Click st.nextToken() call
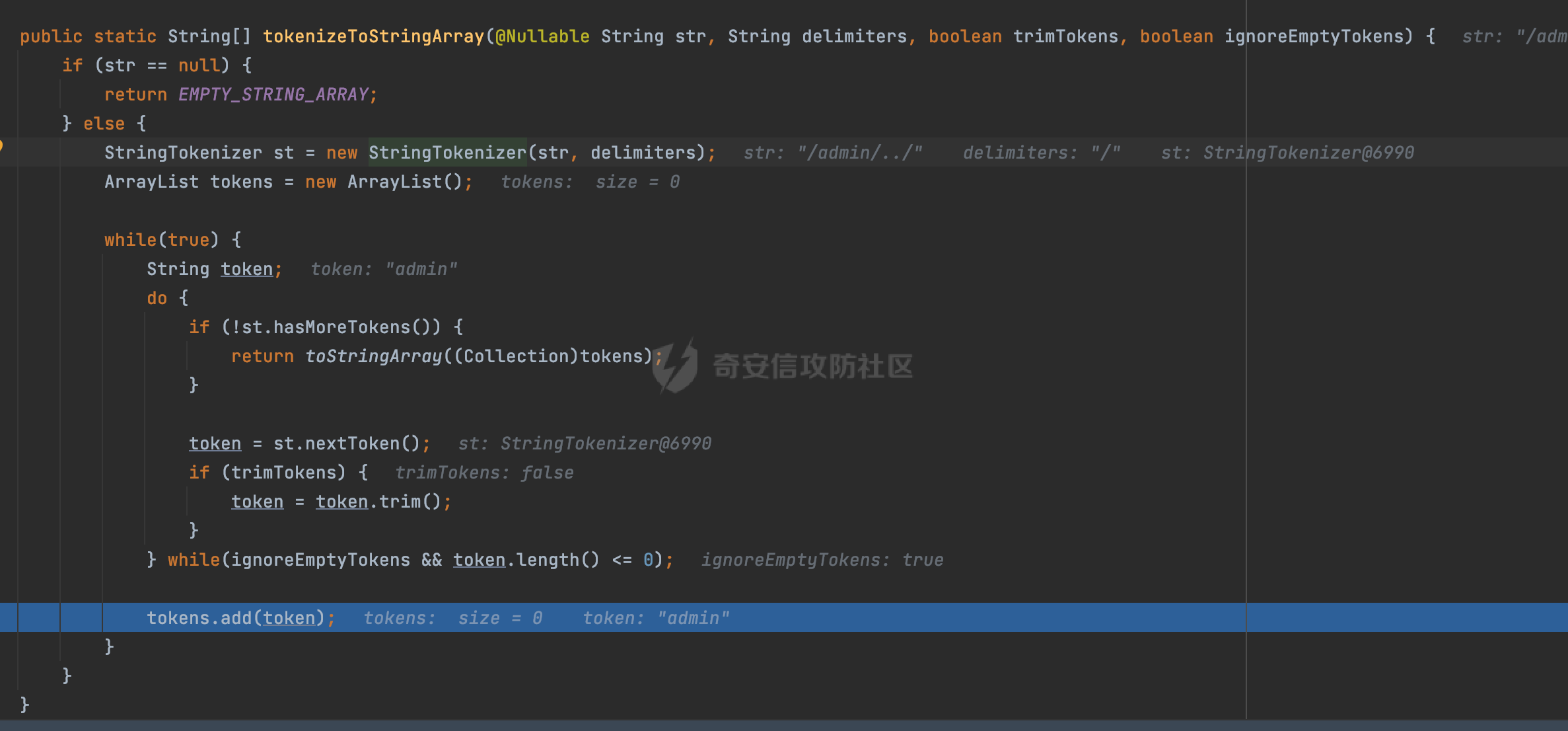Image resolution: width=1568 pixels, height=731 pixels. tap(346, 443)
